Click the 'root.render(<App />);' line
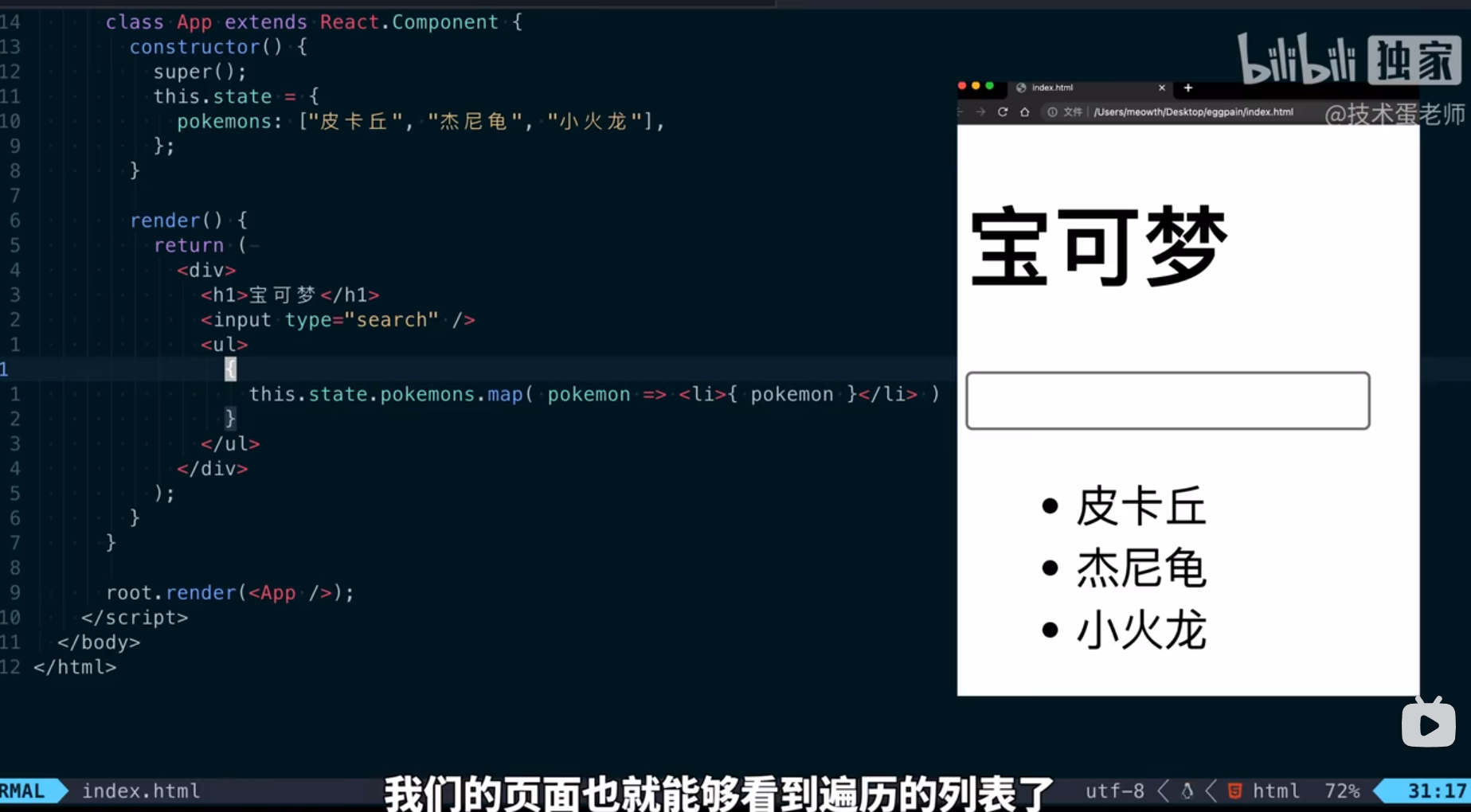This screenshot has width=1471, height=812. coord(230,592)
